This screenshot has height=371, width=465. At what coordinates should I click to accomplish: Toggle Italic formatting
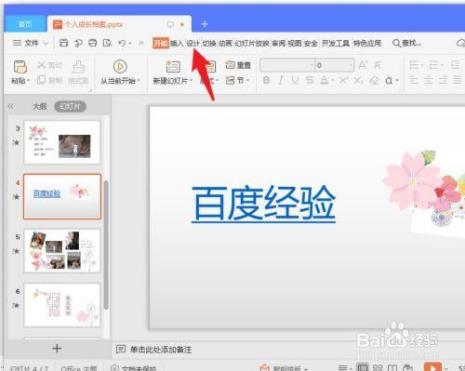281,80
